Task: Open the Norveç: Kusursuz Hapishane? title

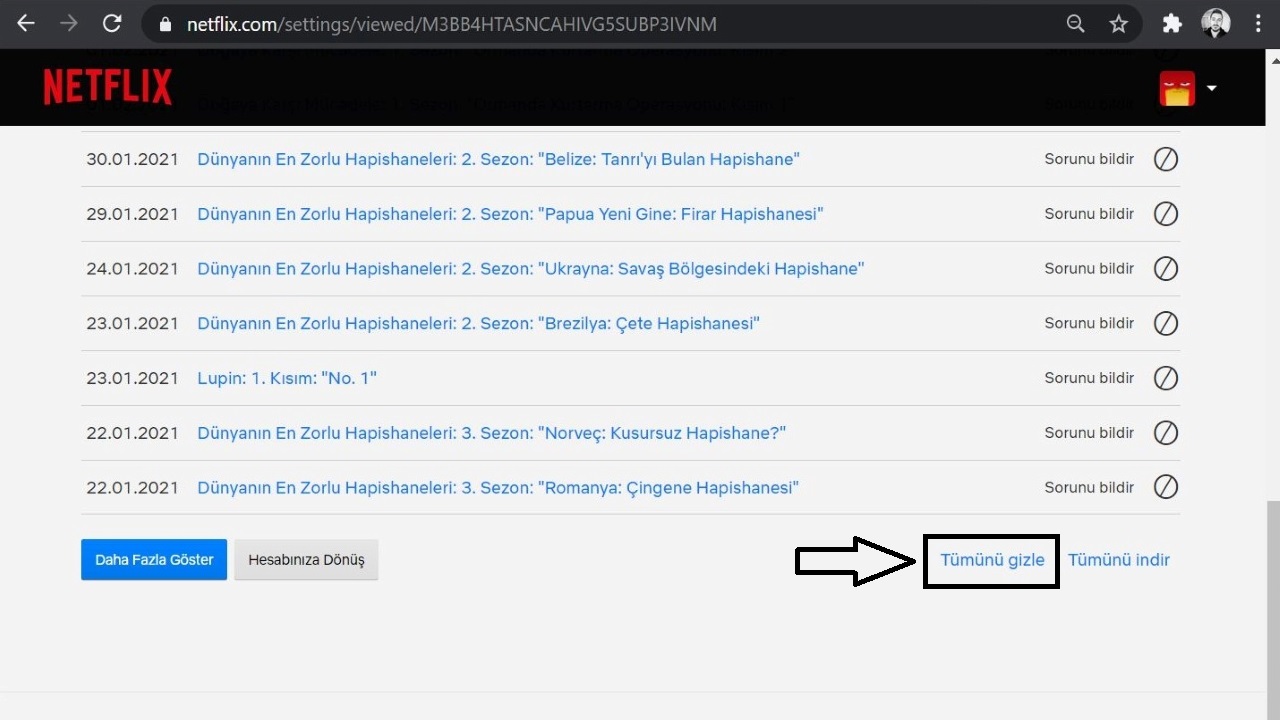Action: click(x=491, y=433)
